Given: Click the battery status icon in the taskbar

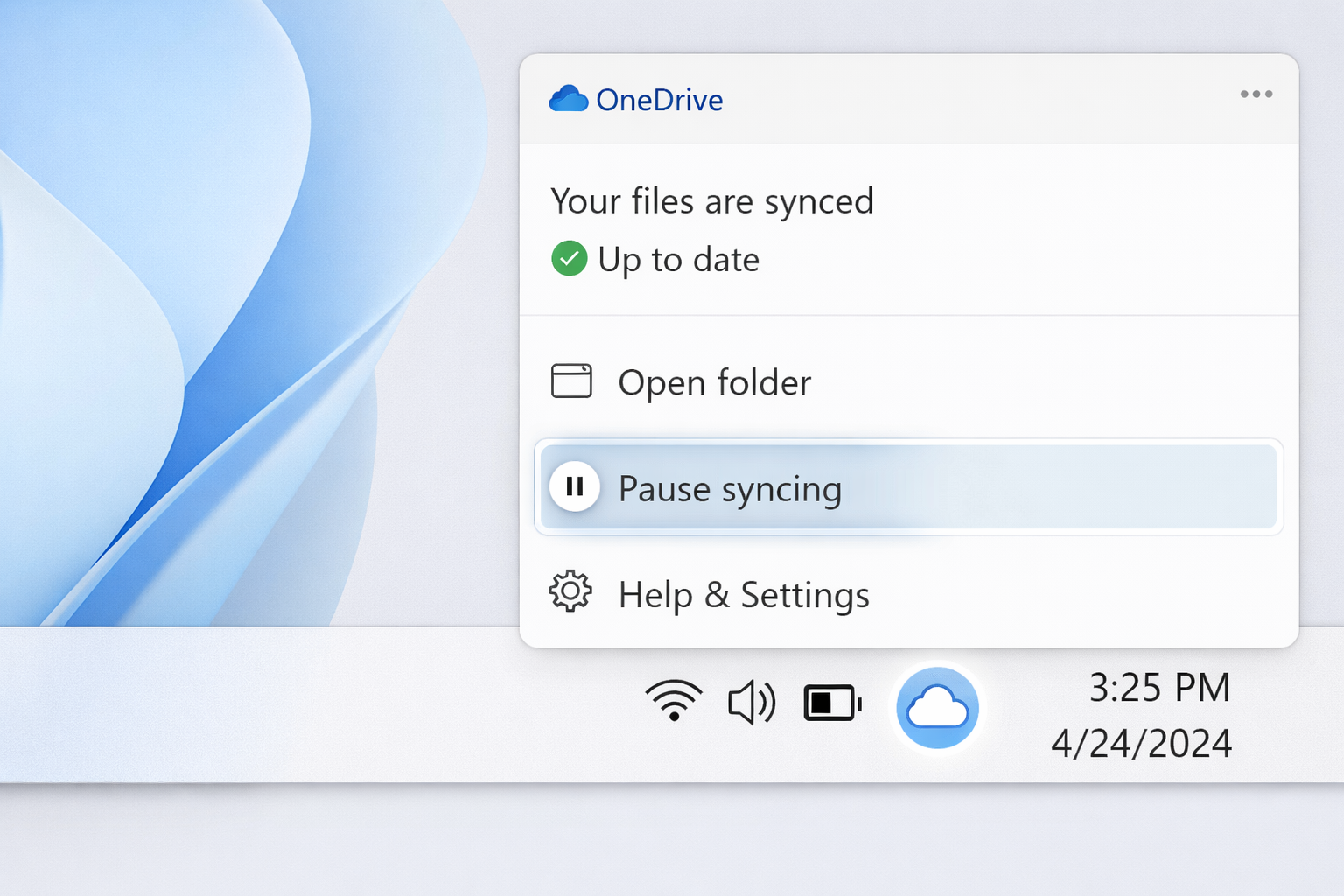Looking at the screenshot, I should (832, 703).
